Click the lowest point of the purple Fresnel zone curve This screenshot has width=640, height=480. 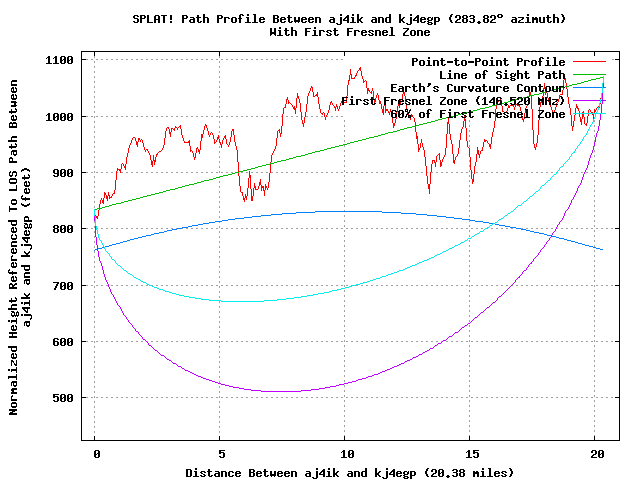click(x=282, y=391)
